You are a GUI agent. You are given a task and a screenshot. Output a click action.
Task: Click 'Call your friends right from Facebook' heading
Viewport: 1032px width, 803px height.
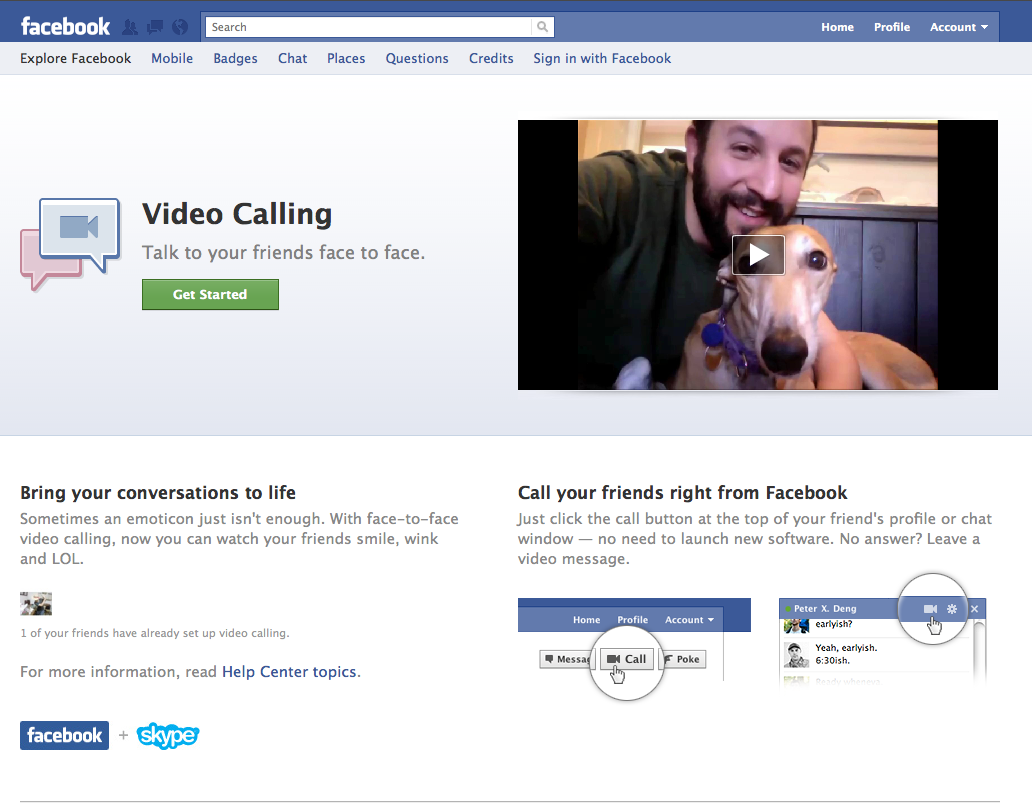point(683,493)
